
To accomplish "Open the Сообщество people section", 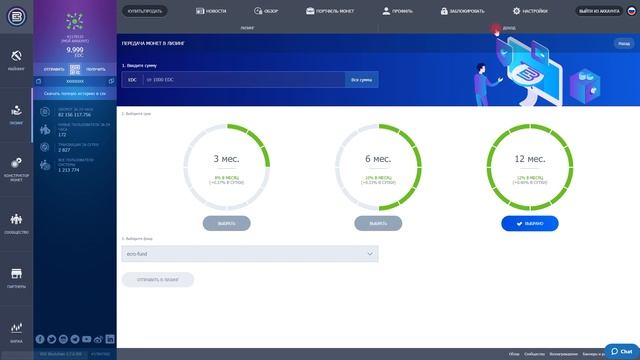I will pyautogui.click(x=16, y=223).
